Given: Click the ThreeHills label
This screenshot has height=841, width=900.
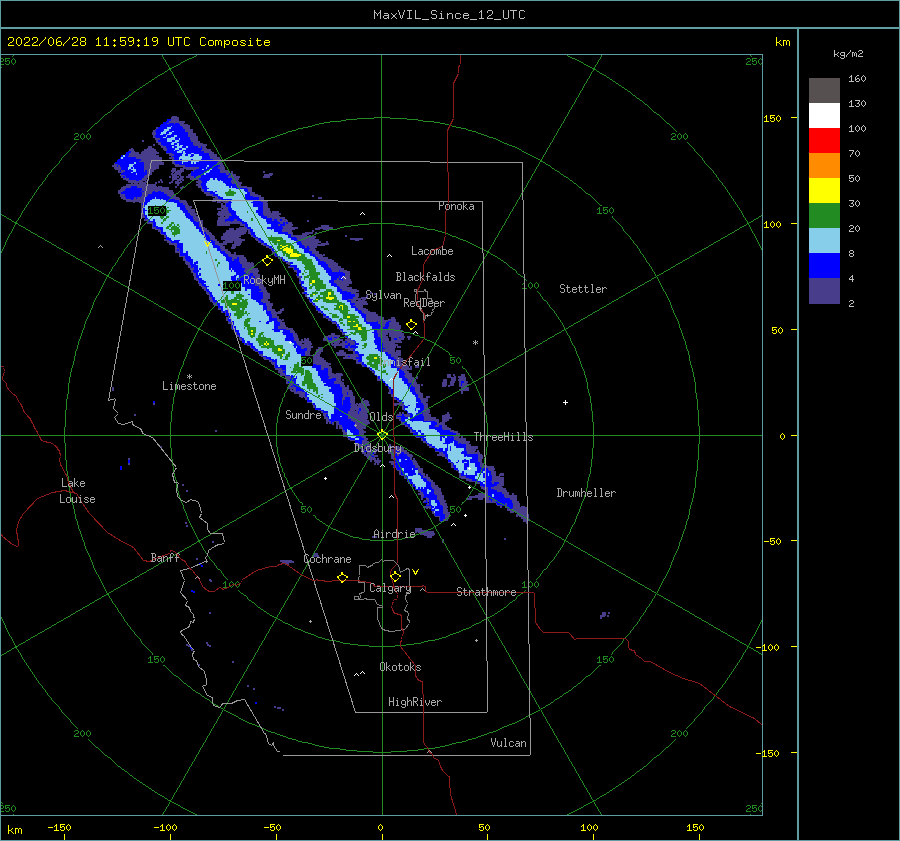Looking at the screenshot, I should 503,437.
